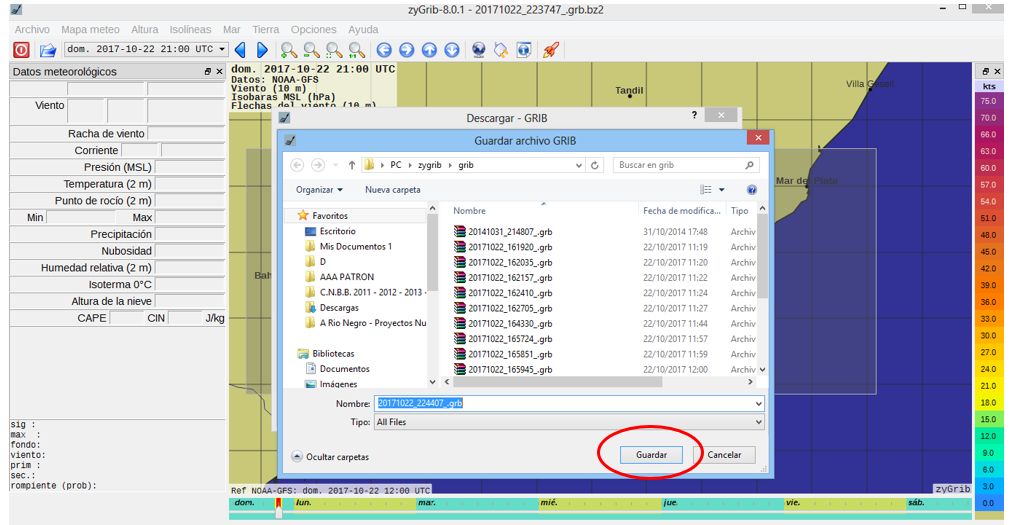Click the zygrib breadcrumb in address bar
Viewport: 1012px width, 525px height.
430,165
